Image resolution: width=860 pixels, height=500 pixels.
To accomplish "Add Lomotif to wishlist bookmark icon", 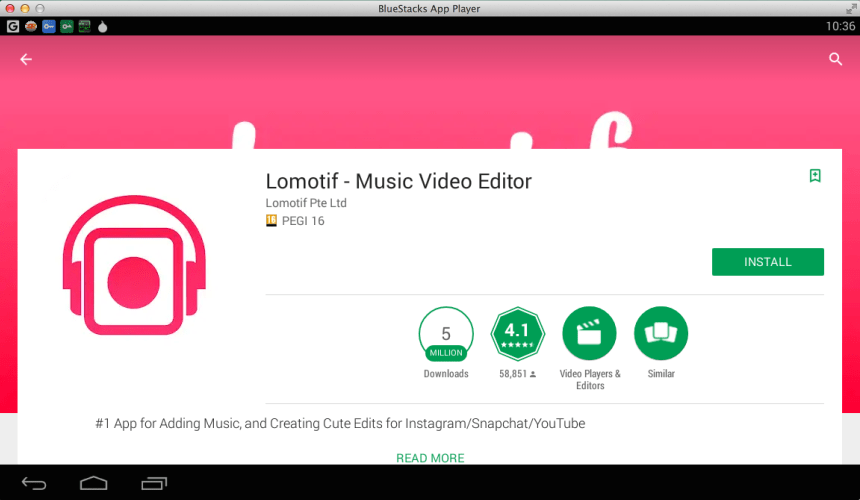I will coord(815,175).
